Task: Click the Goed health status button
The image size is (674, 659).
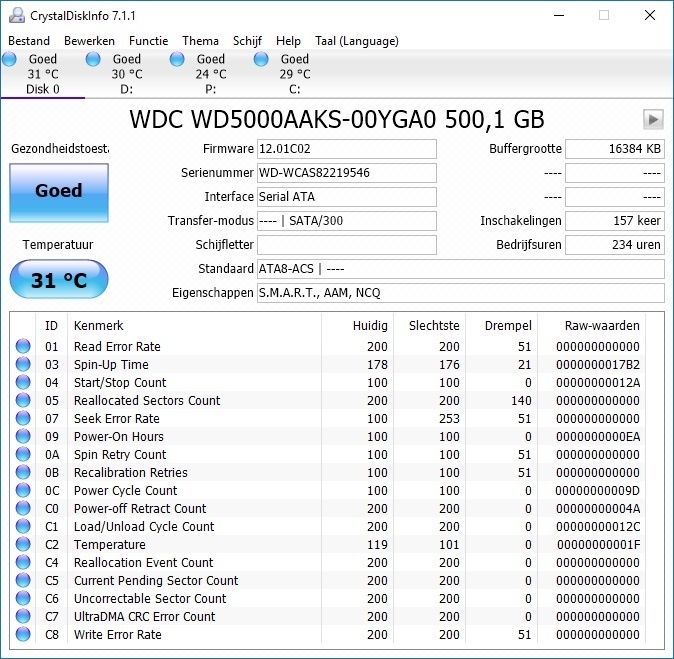Action: [x=59, y=193]
